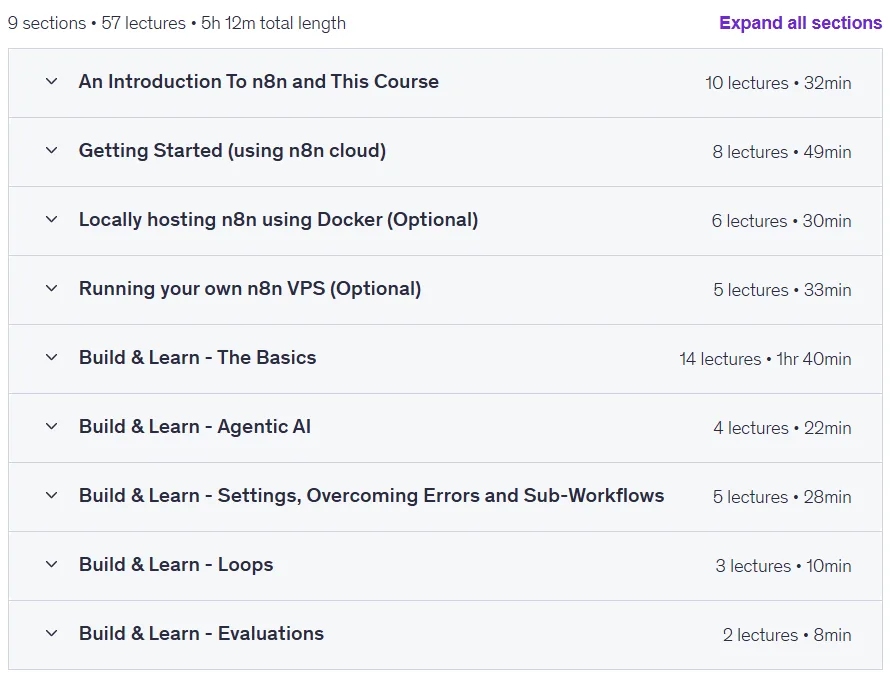The height and width of the screenshot is (675, 890).
Task: Expand chevron for Build & Learn - Evaluations
Action: pos(52,633)
